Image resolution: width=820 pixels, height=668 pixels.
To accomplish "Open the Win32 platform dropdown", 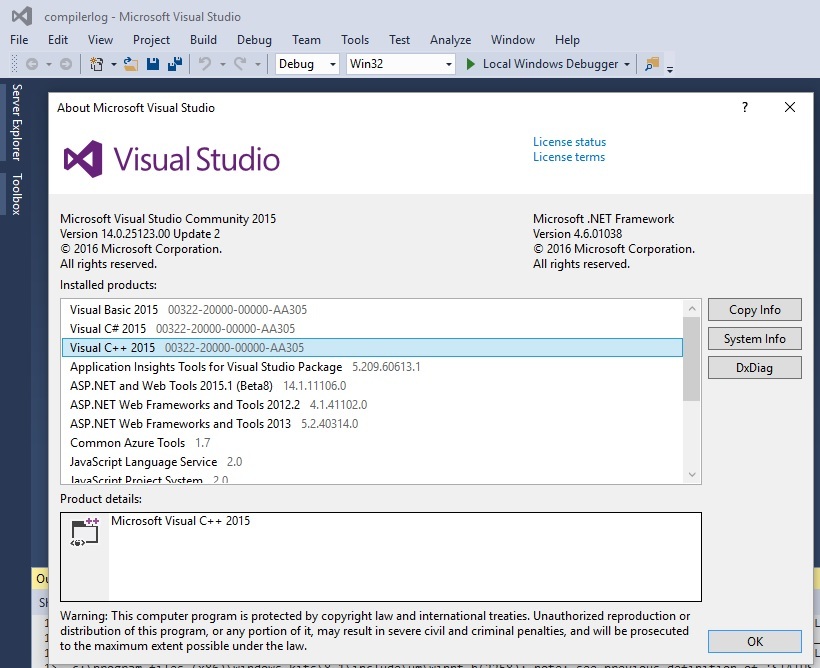I will click(x=401, y=64).
